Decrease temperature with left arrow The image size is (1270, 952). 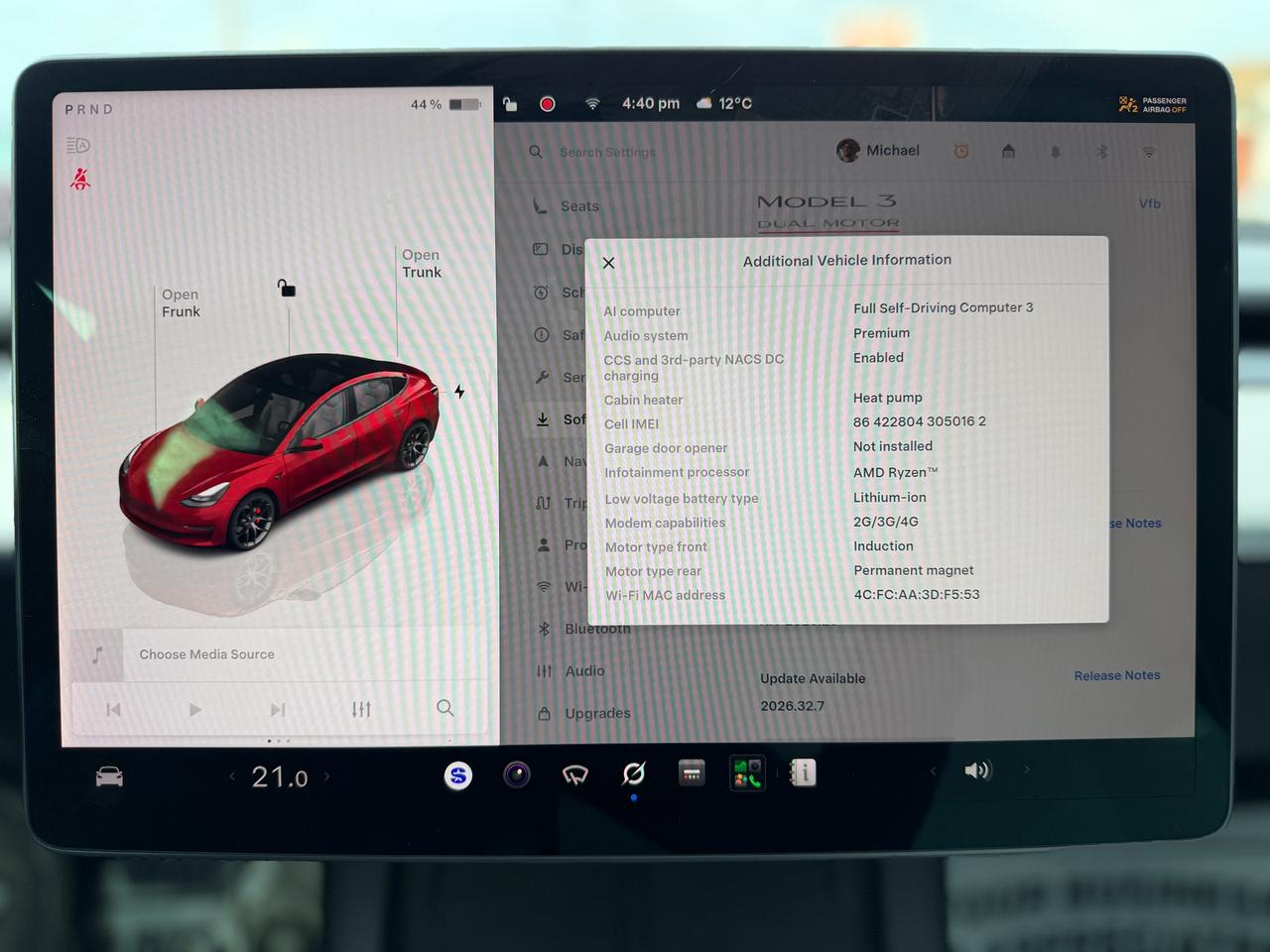tap(232, 776)
